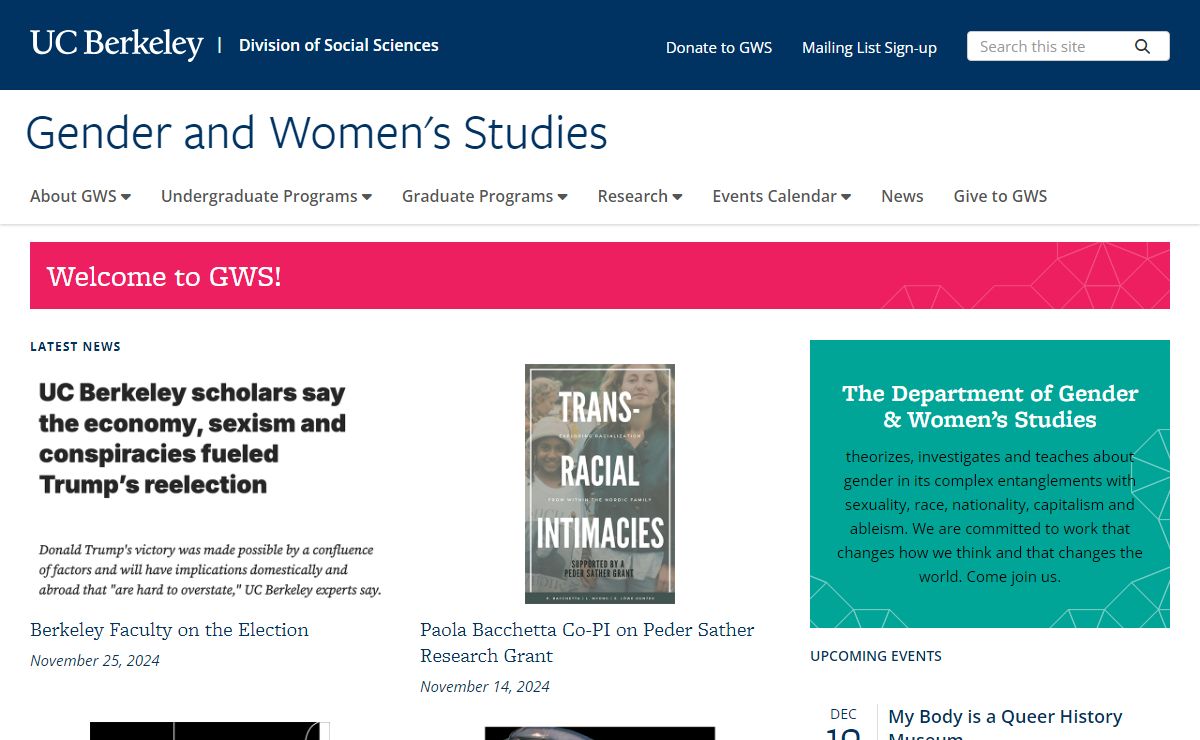
Task: Click the LATEST NEWS heading
Action: 75,347
